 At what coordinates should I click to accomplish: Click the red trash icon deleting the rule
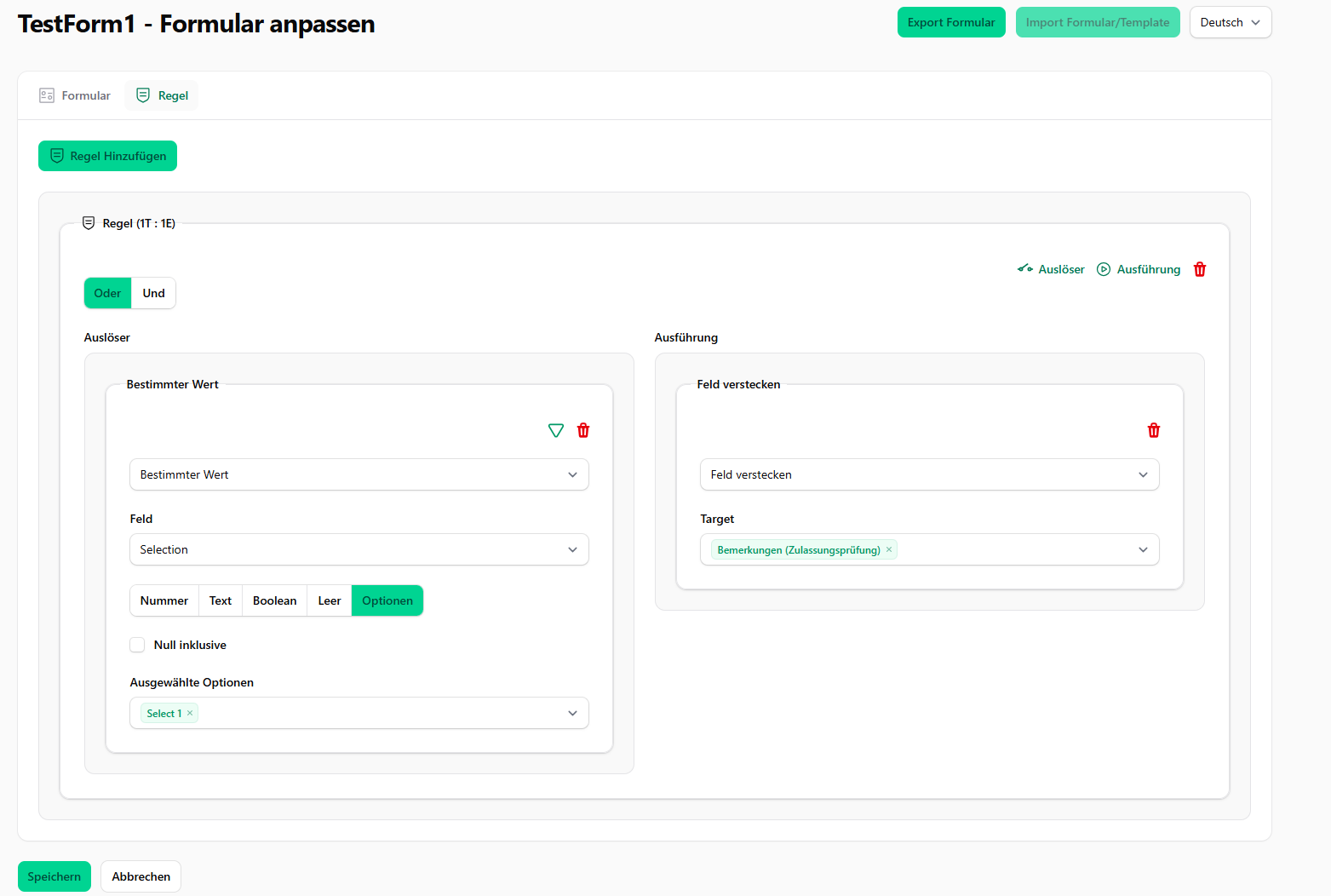coord(1199,269)
